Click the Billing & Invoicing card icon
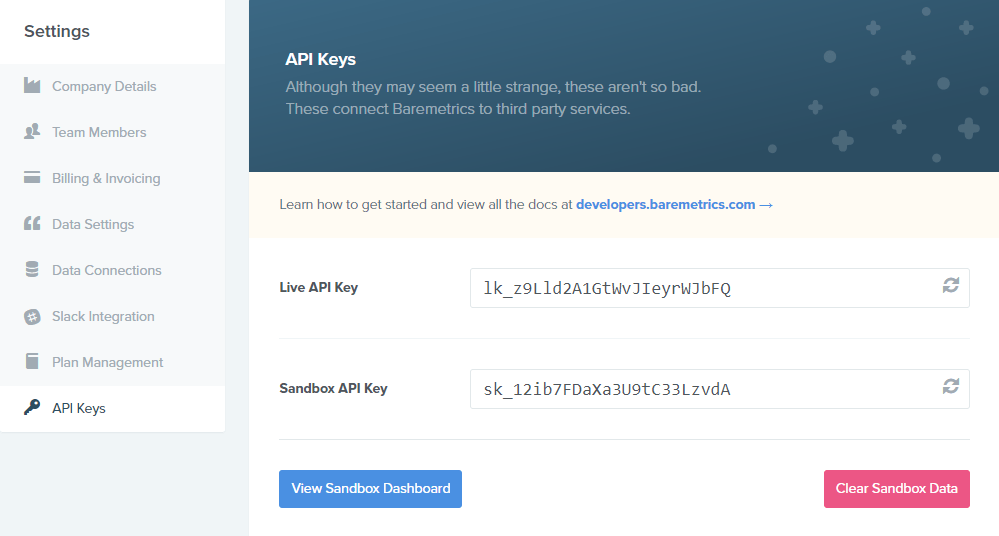 pyautogui.click(x=32, y=177)
